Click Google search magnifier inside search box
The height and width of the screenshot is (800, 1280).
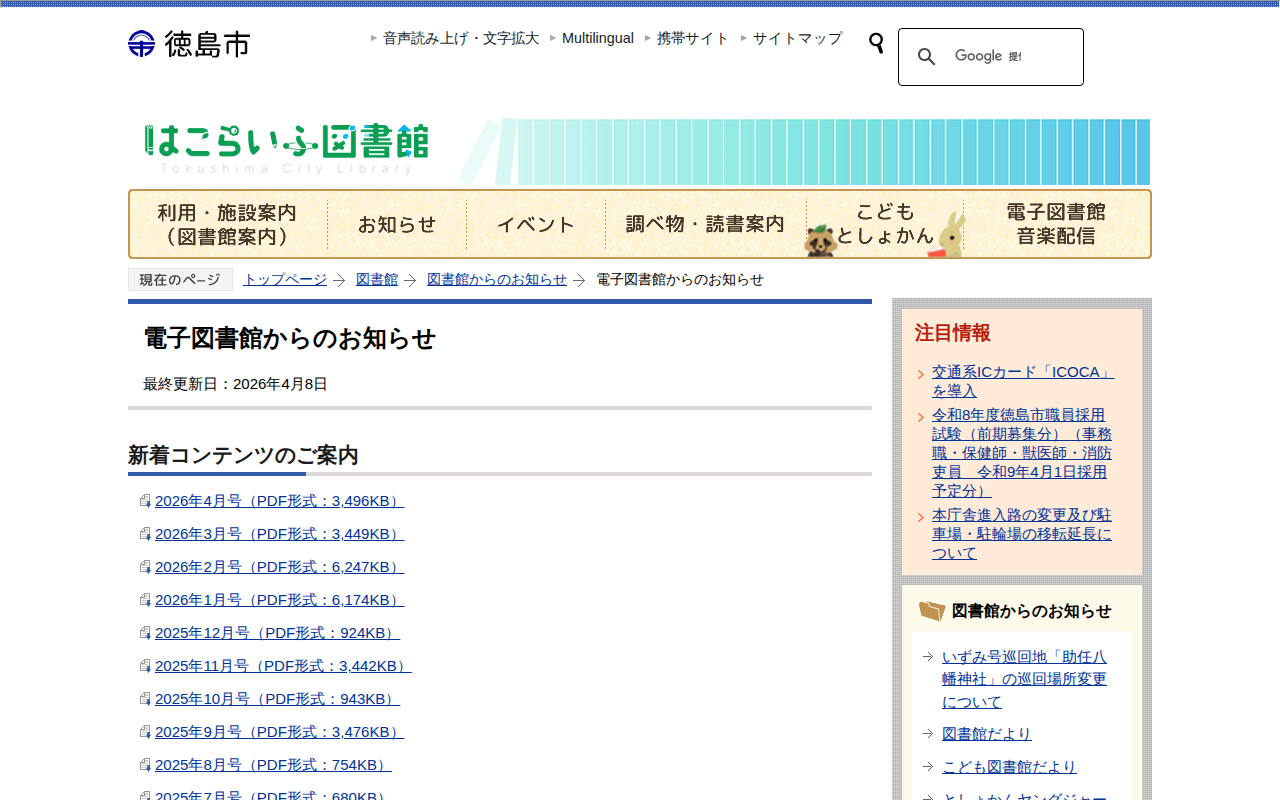927,57
